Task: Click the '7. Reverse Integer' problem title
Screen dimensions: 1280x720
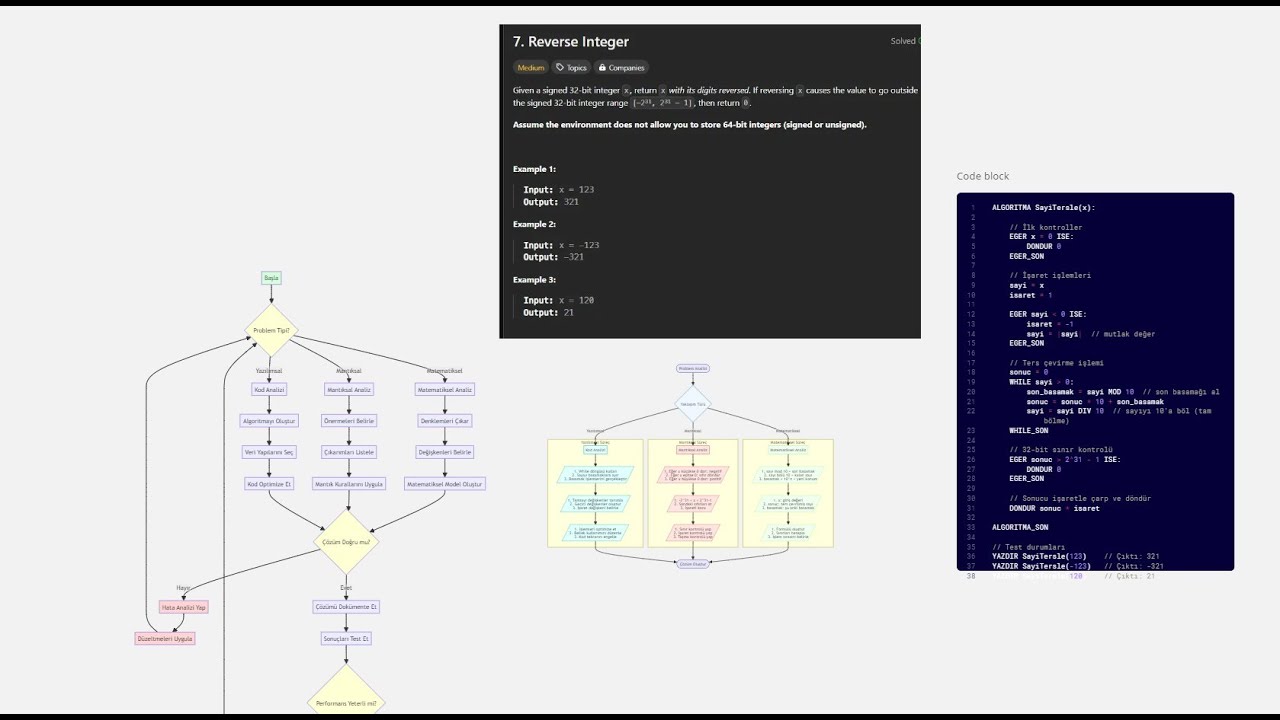Action: coord(571,42)
